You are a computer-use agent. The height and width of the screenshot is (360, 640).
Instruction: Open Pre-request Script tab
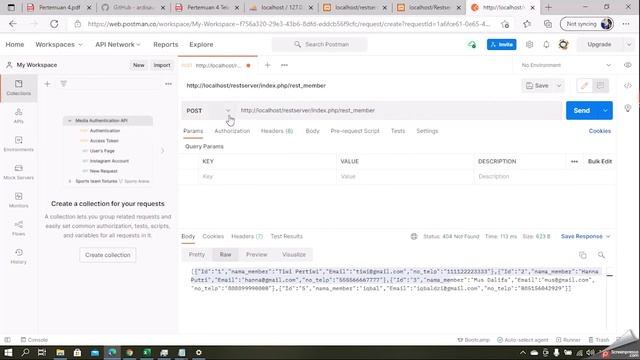point(355,131)
